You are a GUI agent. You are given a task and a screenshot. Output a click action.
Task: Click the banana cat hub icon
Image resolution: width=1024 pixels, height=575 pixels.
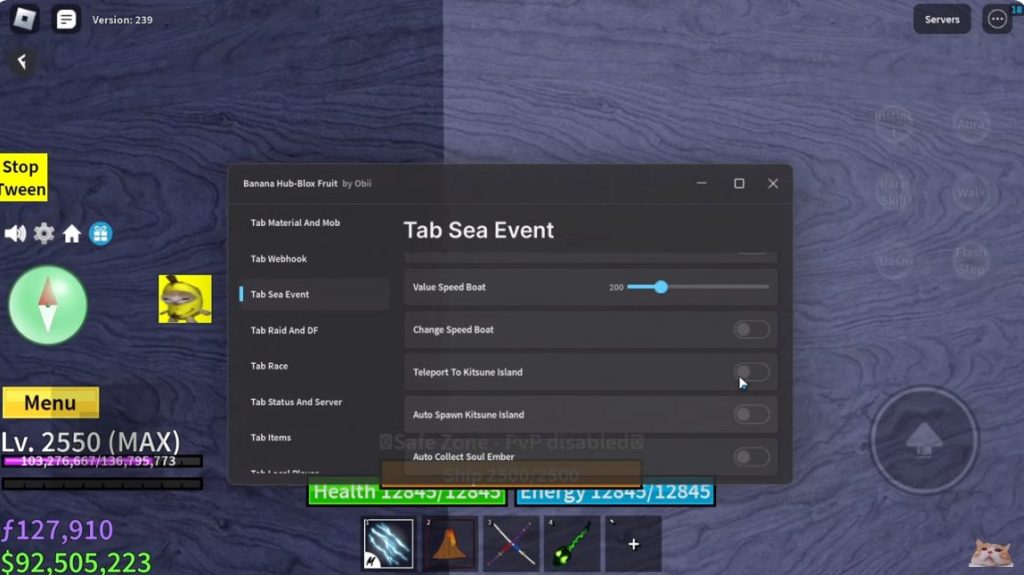pos(185,299)
